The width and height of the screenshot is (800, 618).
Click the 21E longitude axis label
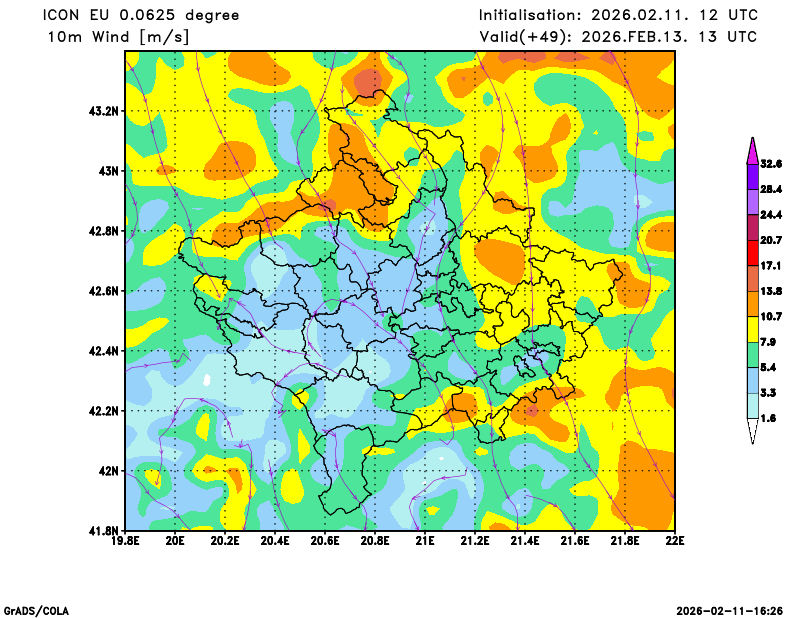425,542
